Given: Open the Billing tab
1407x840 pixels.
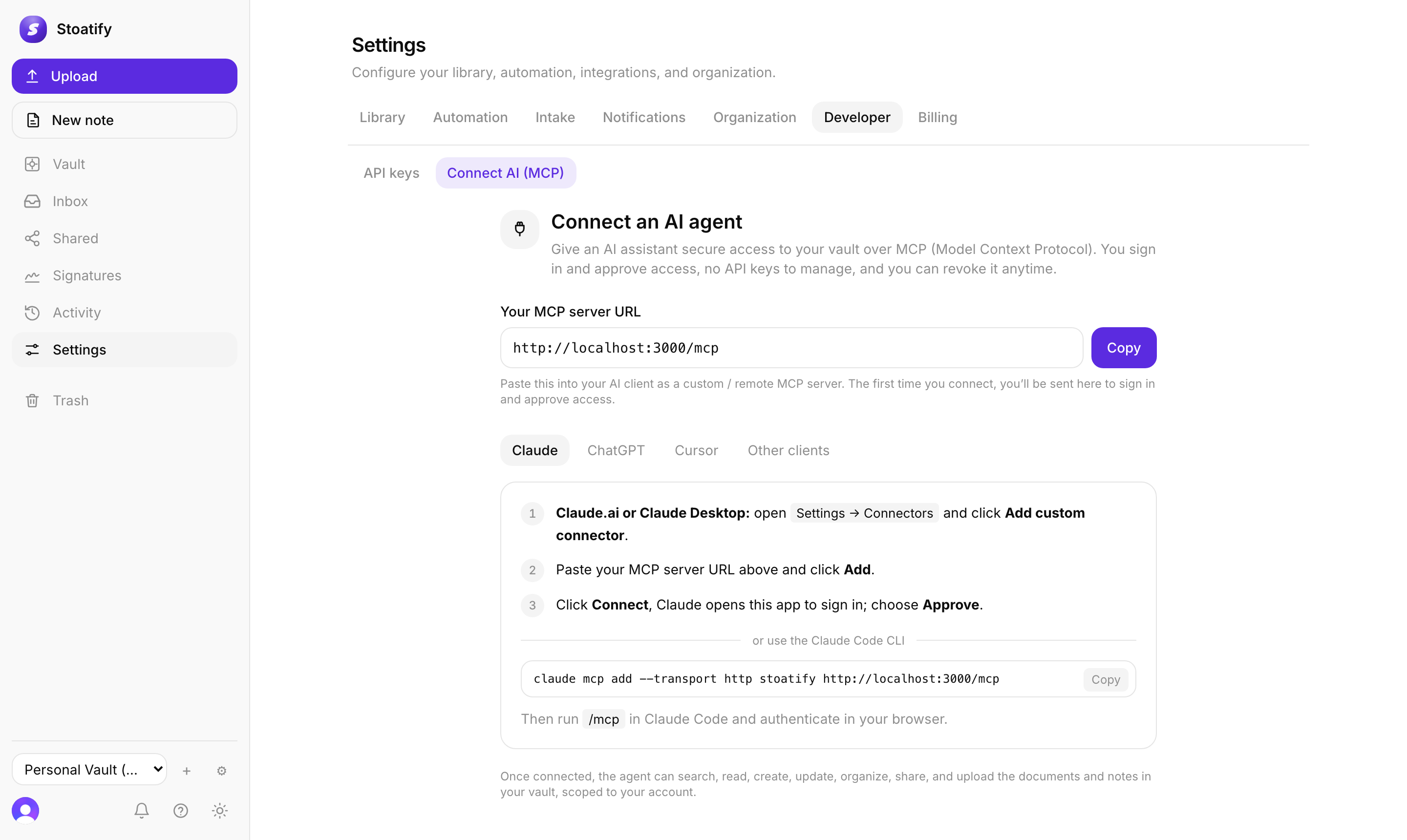Looking at the screenshot, I should click(937, 117).
